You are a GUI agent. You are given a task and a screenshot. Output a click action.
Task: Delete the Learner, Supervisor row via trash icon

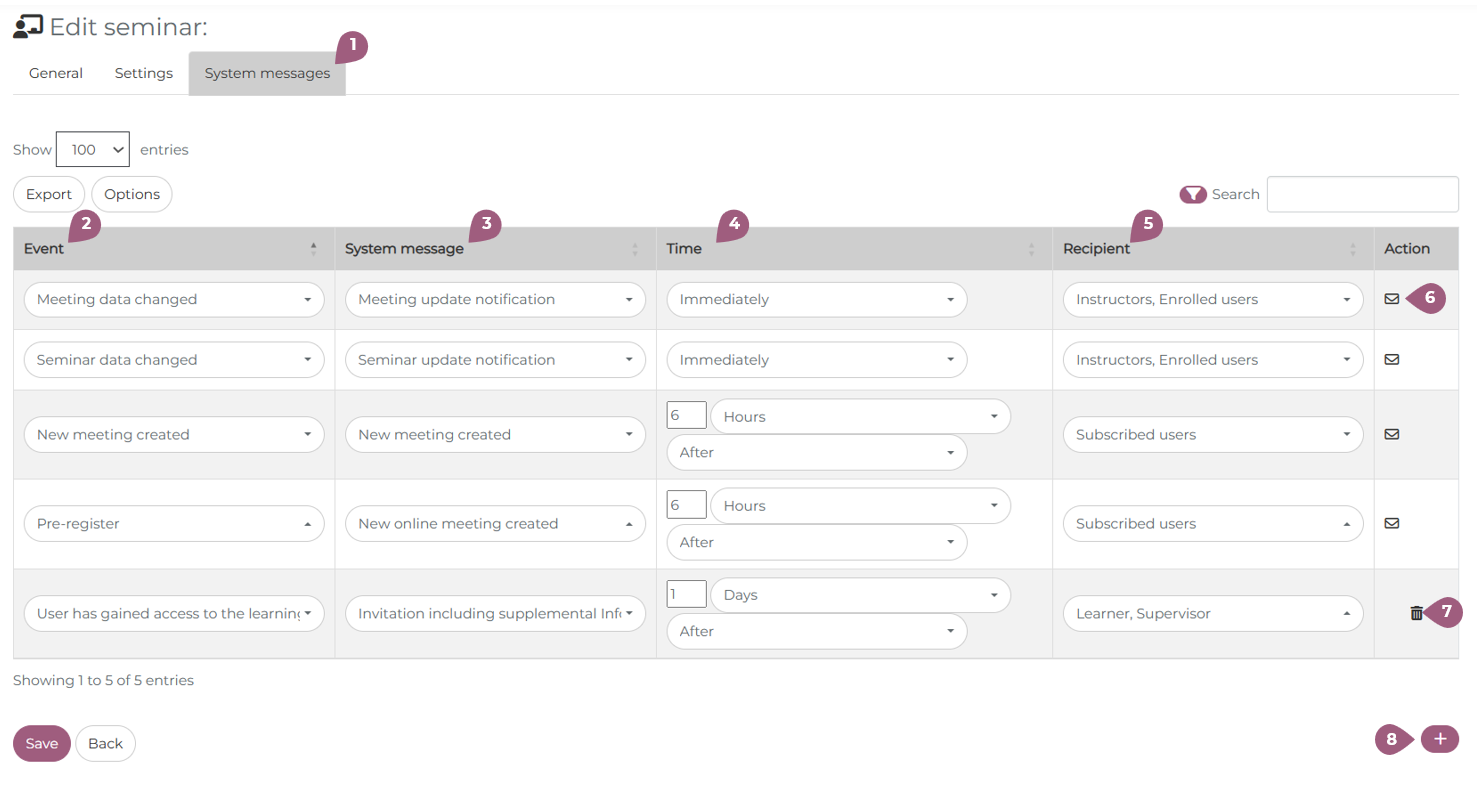point(1416,613)
